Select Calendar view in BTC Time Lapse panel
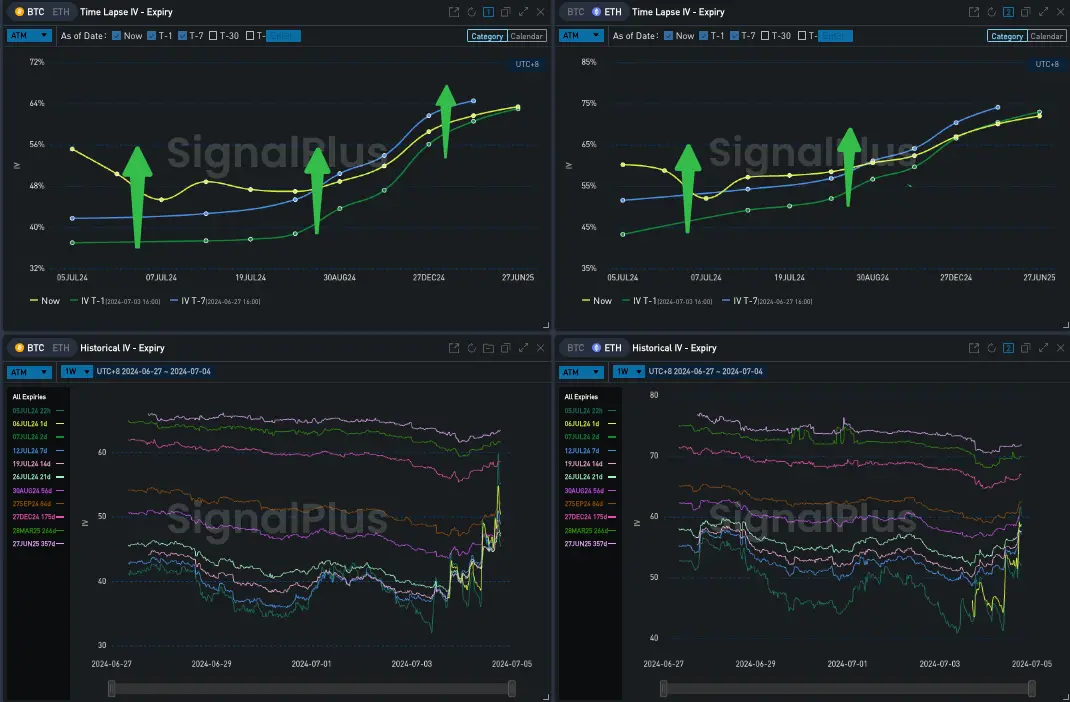The width and height of the screenshot is (1070, 702). pyautogui.click(x=527, y=36)
